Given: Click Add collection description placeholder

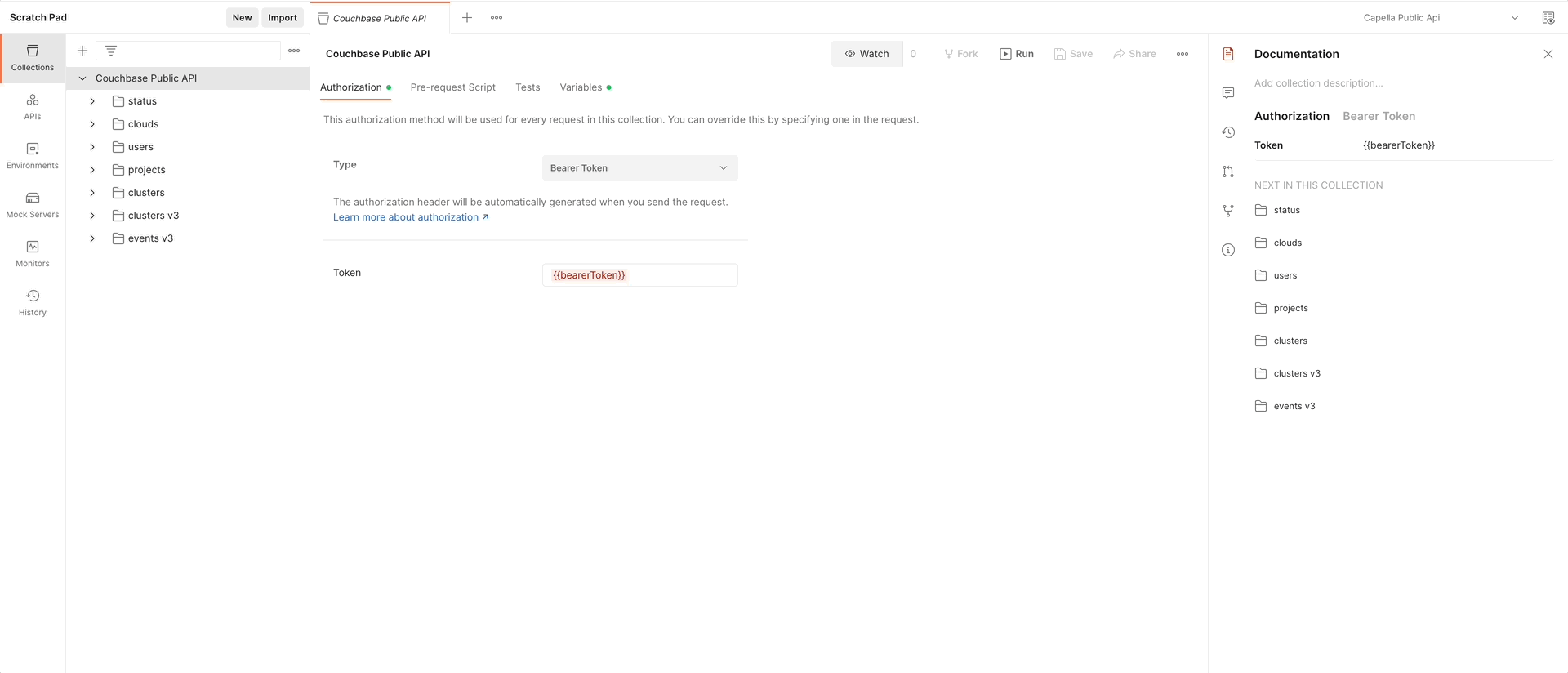Looking at the screenshot, I should [x=1318, y=83].
